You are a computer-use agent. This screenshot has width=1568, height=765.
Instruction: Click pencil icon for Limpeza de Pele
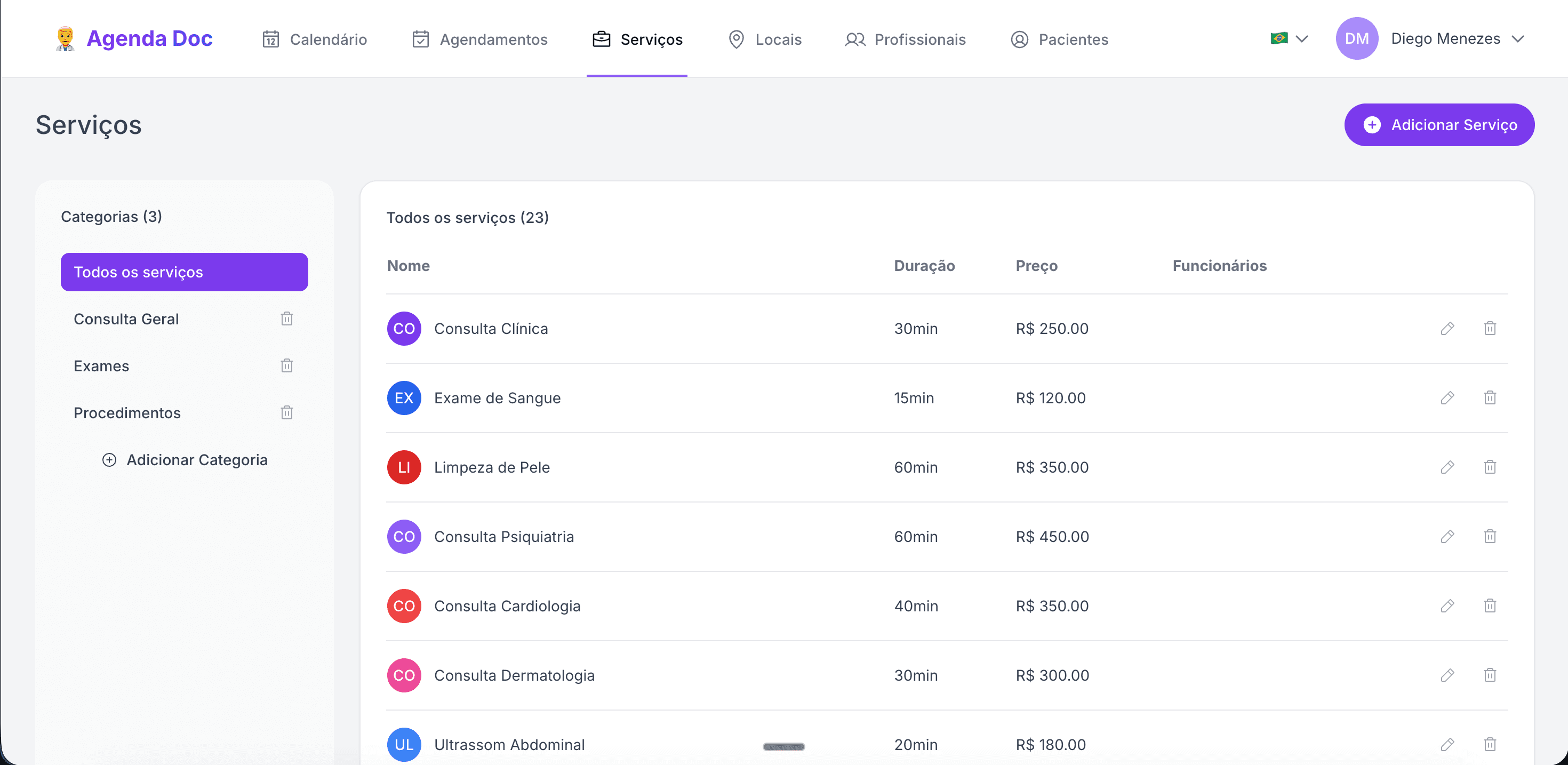click(x=1447, y=467)
